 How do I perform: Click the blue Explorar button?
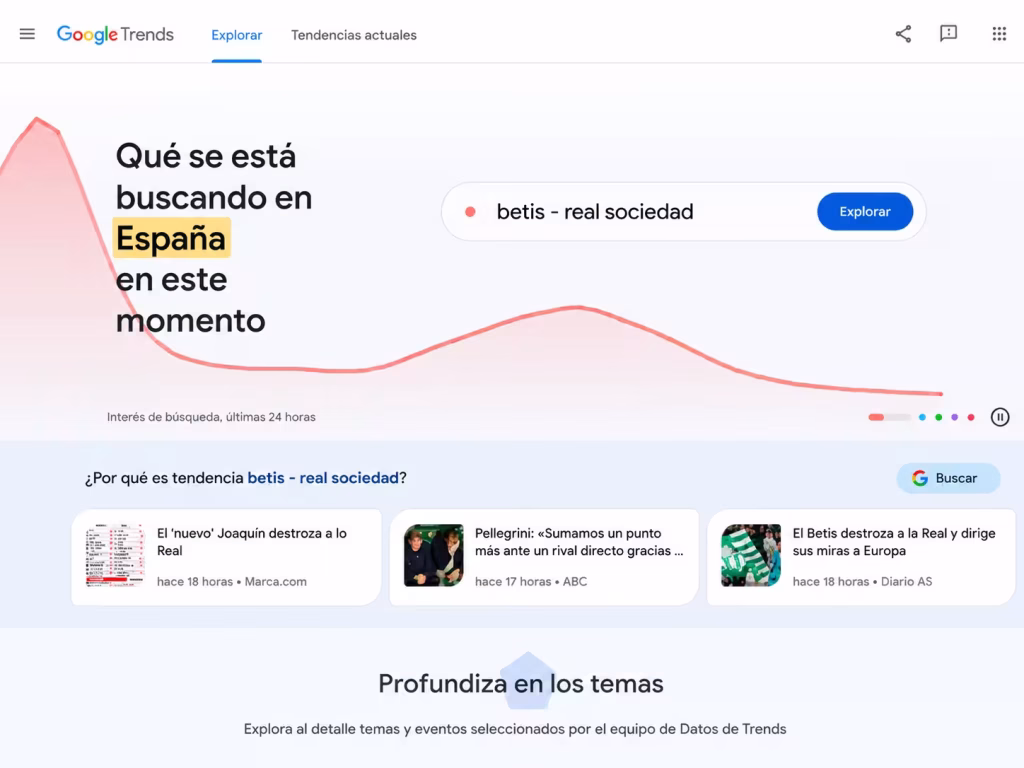pyautogui.click(x=865, y=212)
